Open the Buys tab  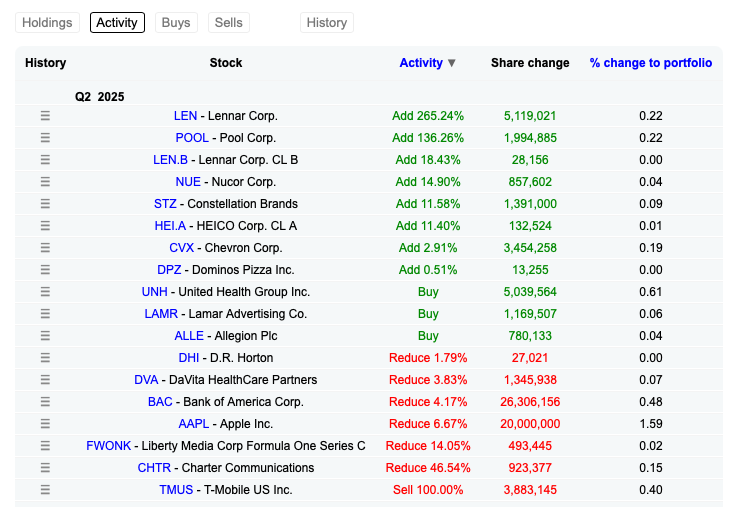pyautogui.click(x=176, y=23)
